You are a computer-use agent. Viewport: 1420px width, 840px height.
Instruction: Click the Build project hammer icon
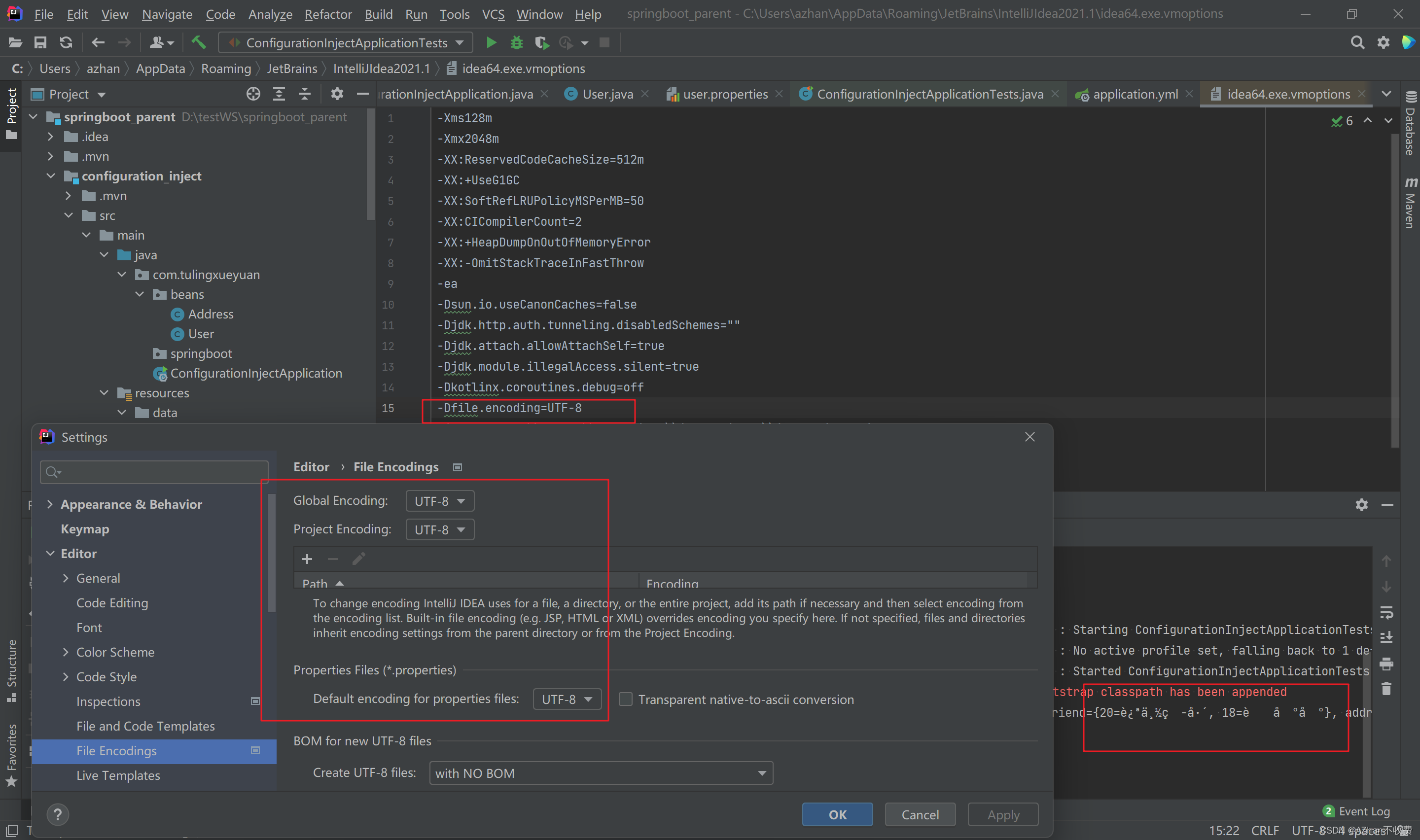click(x=198, y=42)
